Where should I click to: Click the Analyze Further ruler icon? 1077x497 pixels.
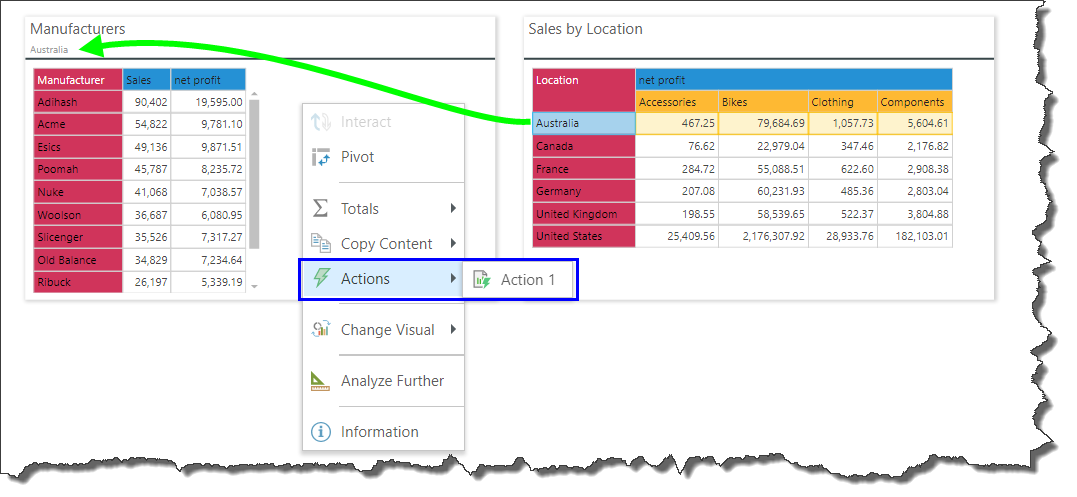point(321,380)
